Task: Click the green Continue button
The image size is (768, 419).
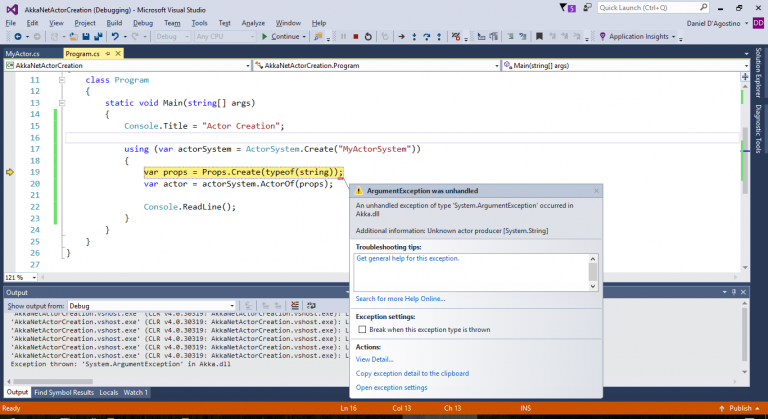Action: click(281, 37)
